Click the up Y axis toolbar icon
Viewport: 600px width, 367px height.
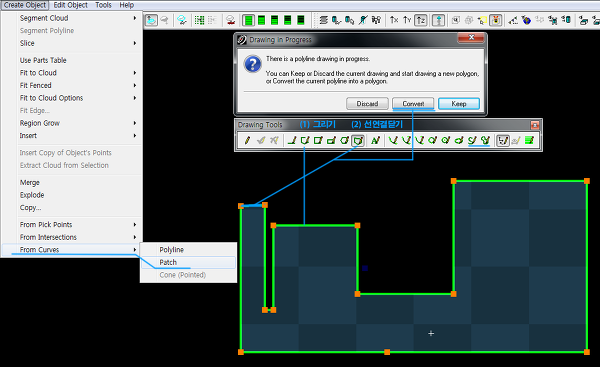(x=407, y=20)
